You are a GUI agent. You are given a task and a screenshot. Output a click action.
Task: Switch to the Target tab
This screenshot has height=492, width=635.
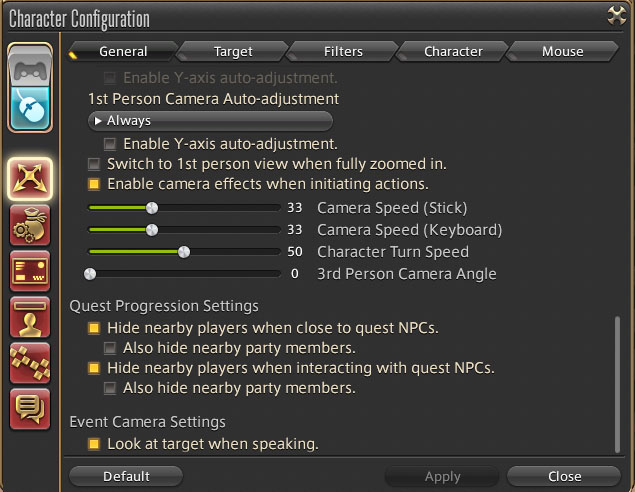click(233, 51)
